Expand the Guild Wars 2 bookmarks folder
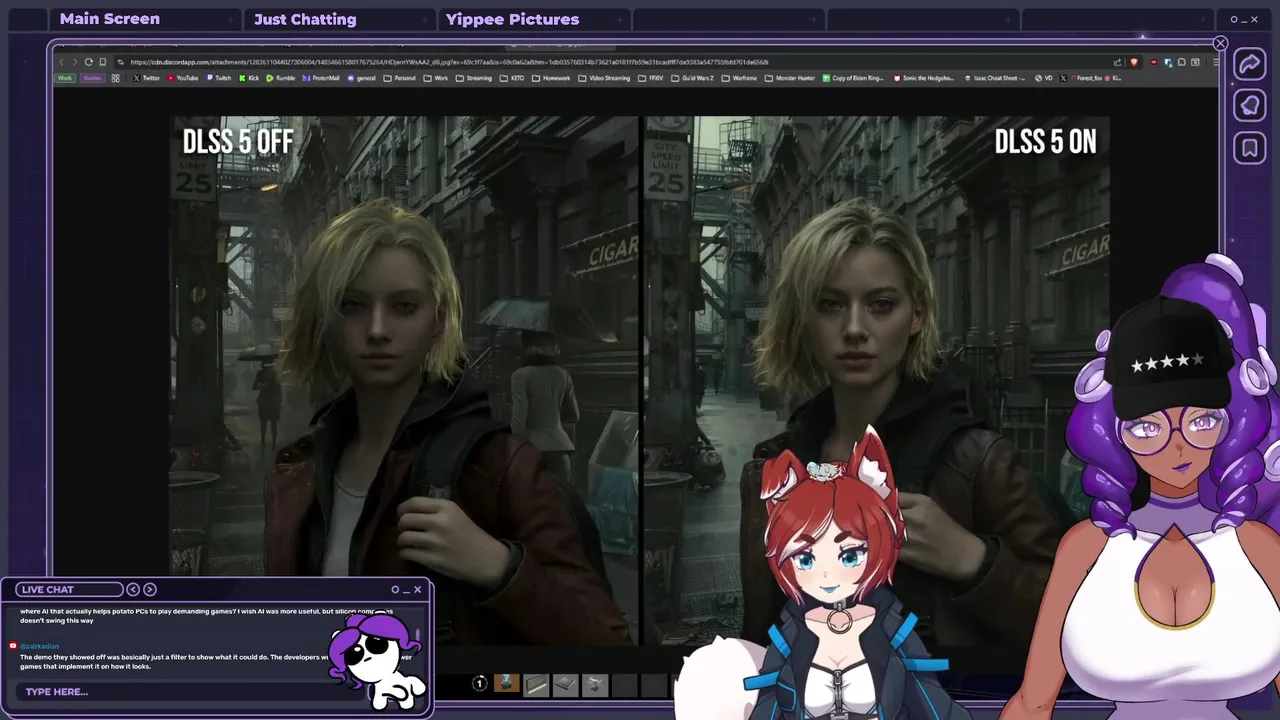Screen dimensions: 1280x720 point(692,78)
